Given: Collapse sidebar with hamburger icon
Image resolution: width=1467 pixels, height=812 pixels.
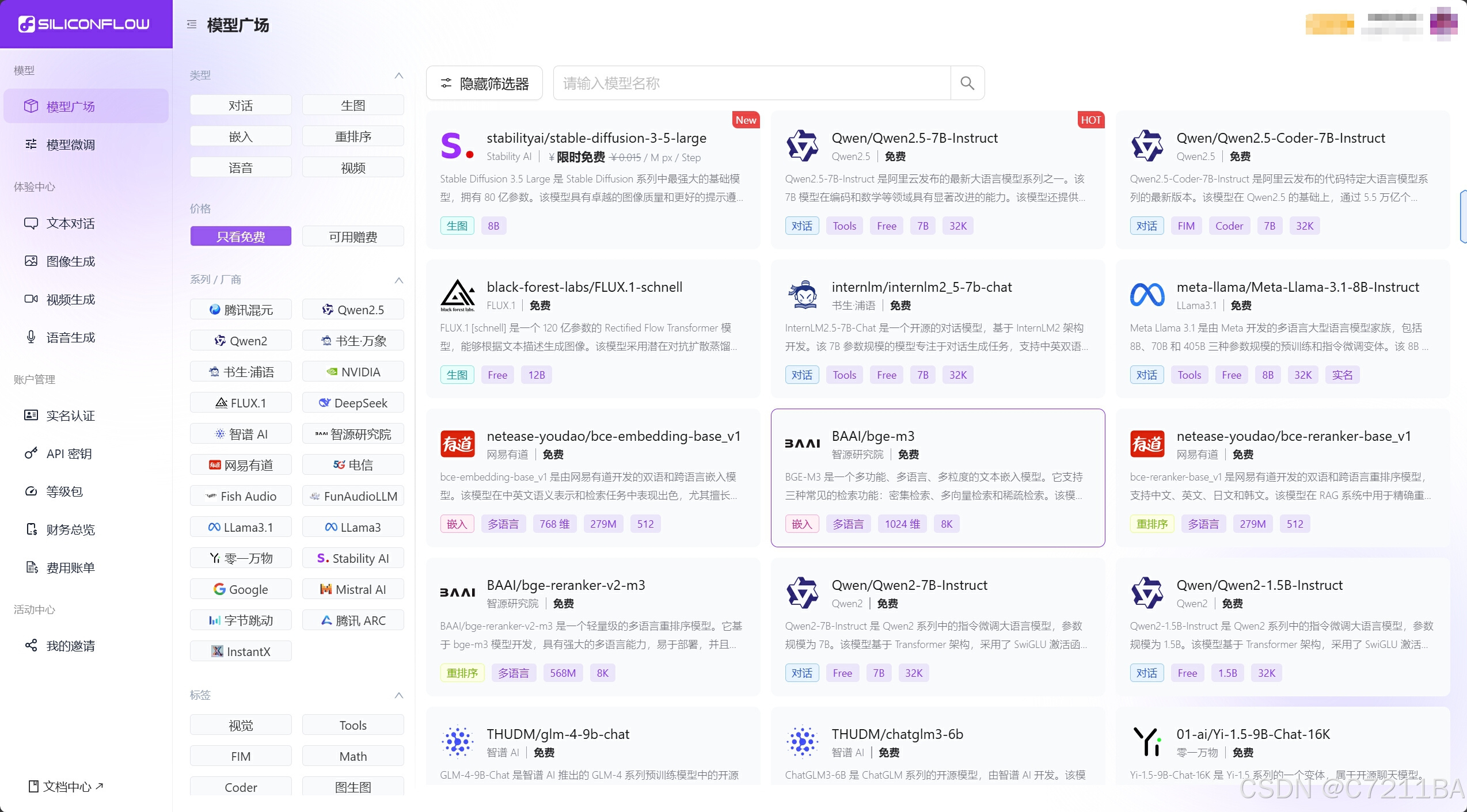Looking at the screenshot, I should [192, 25].
